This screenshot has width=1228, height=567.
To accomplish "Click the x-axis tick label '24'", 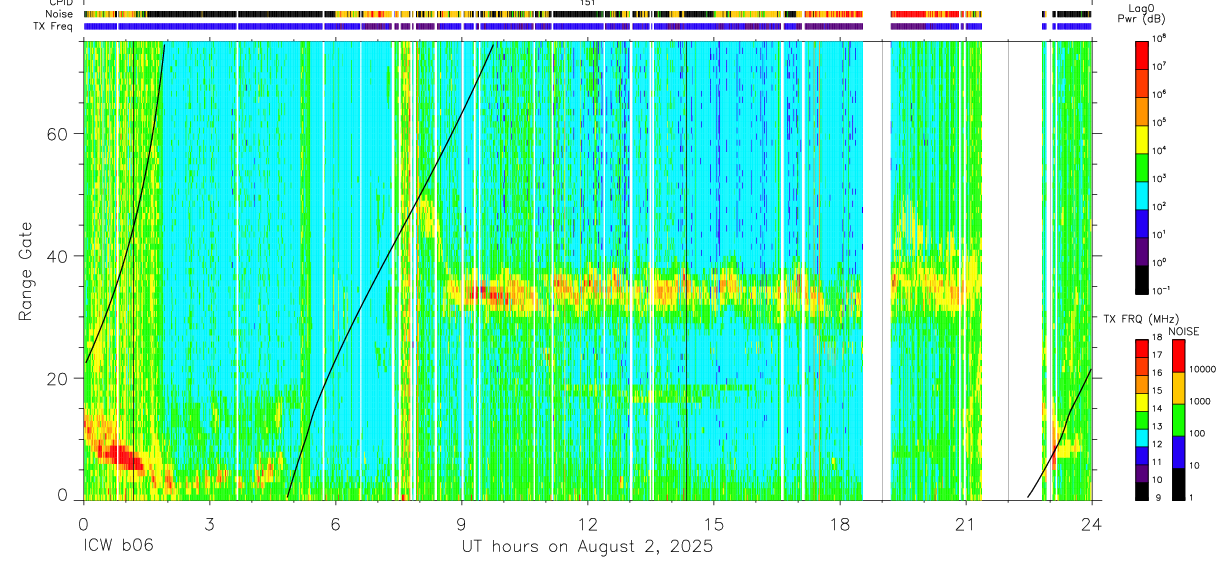I will 1091,524.
